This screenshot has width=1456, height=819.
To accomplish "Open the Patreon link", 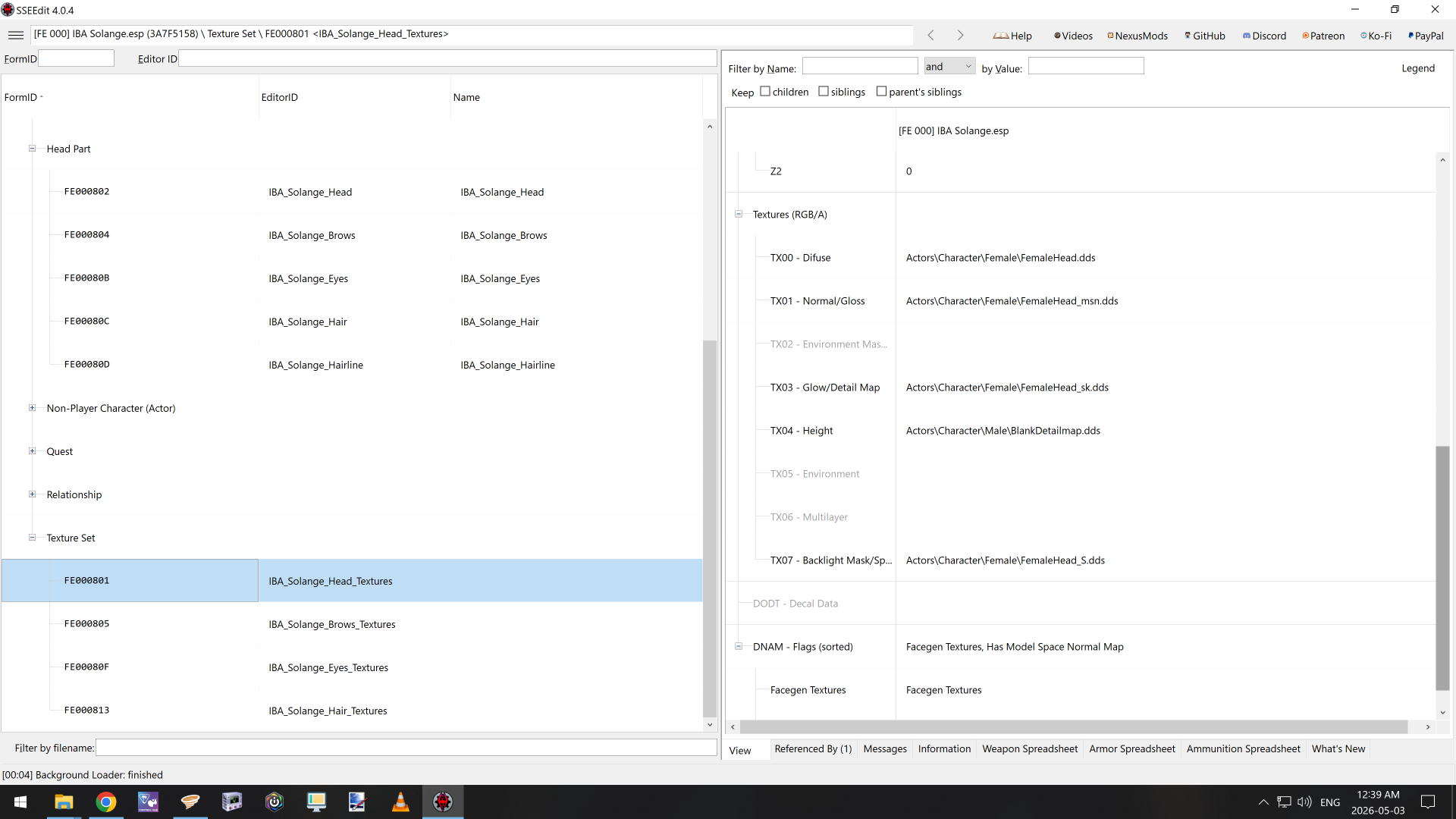I will point(1323,36).
